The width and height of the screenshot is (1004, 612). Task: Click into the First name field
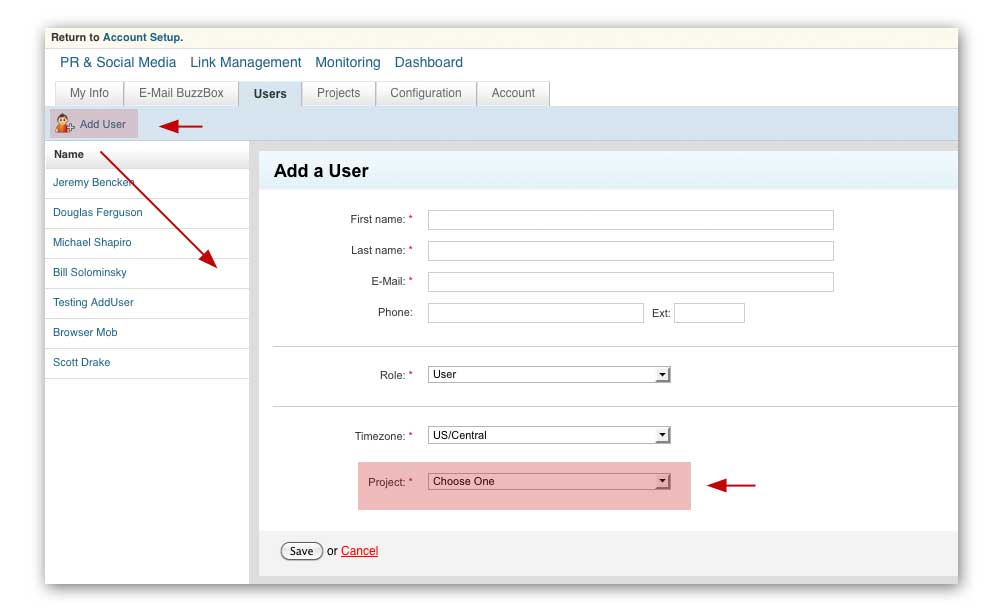[x=631, y=220]
